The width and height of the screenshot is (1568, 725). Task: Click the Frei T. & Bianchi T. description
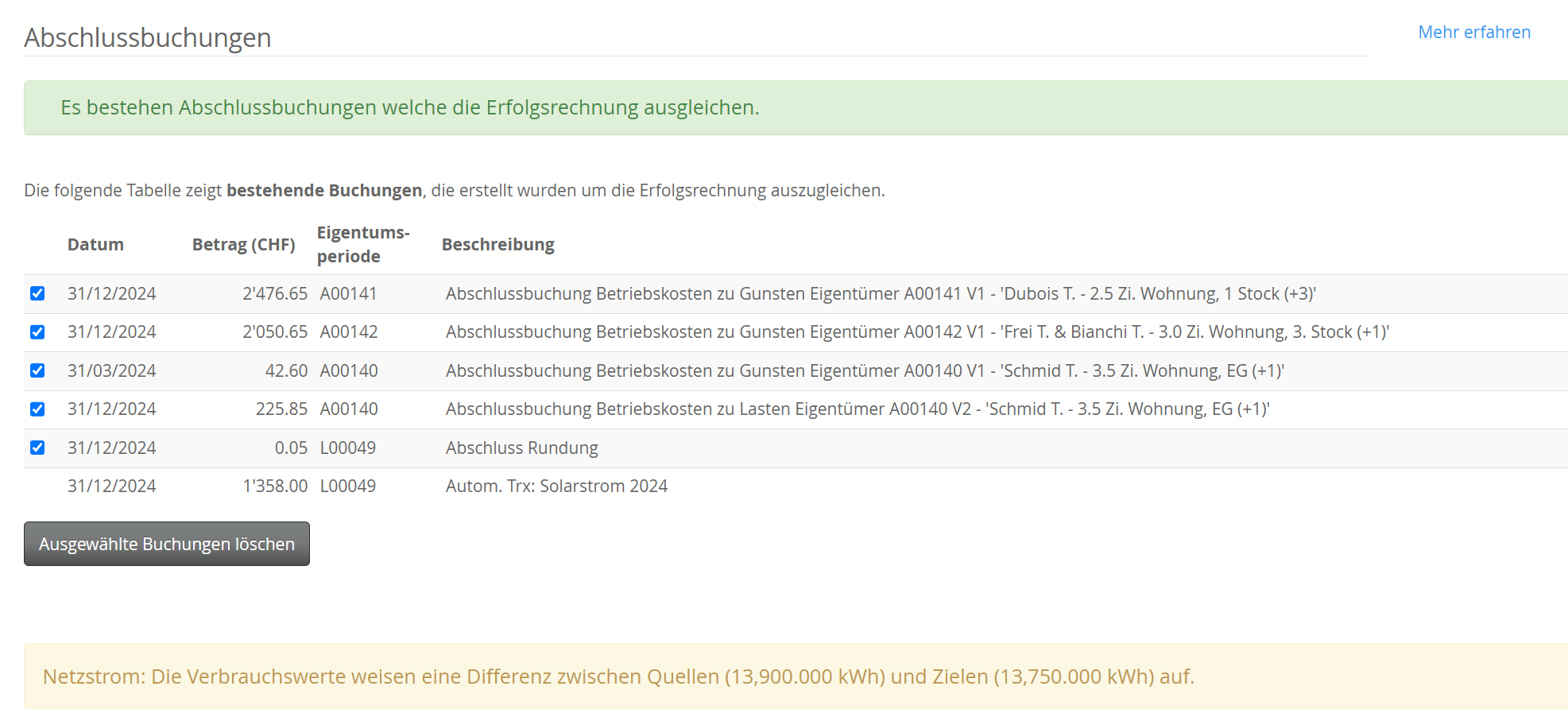(x=917, y=332)
